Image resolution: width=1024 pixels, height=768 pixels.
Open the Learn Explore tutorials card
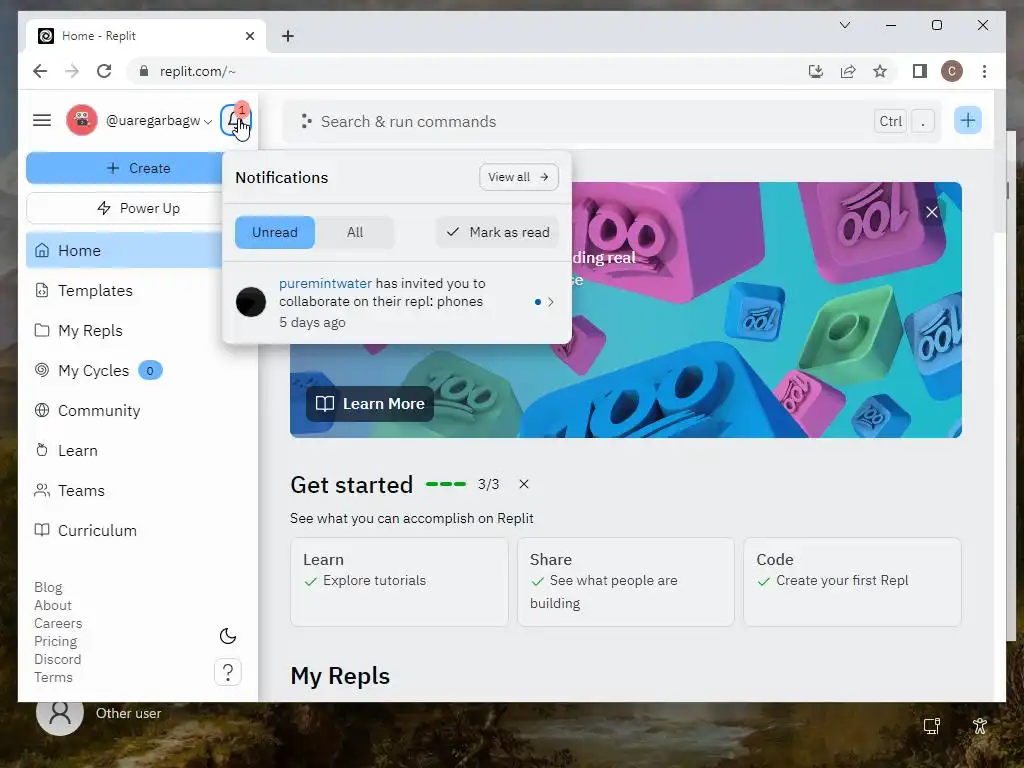(399, 582)
